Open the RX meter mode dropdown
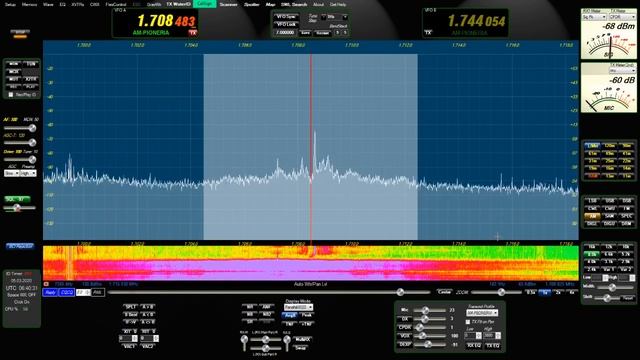This screenshot has height=360, width=640. (594, 17)
